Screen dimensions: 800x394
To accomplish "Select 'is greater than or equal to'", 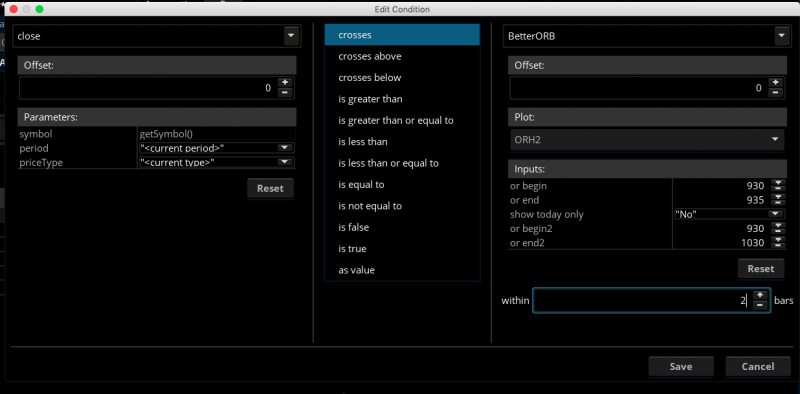I will (x=402, y=121).
